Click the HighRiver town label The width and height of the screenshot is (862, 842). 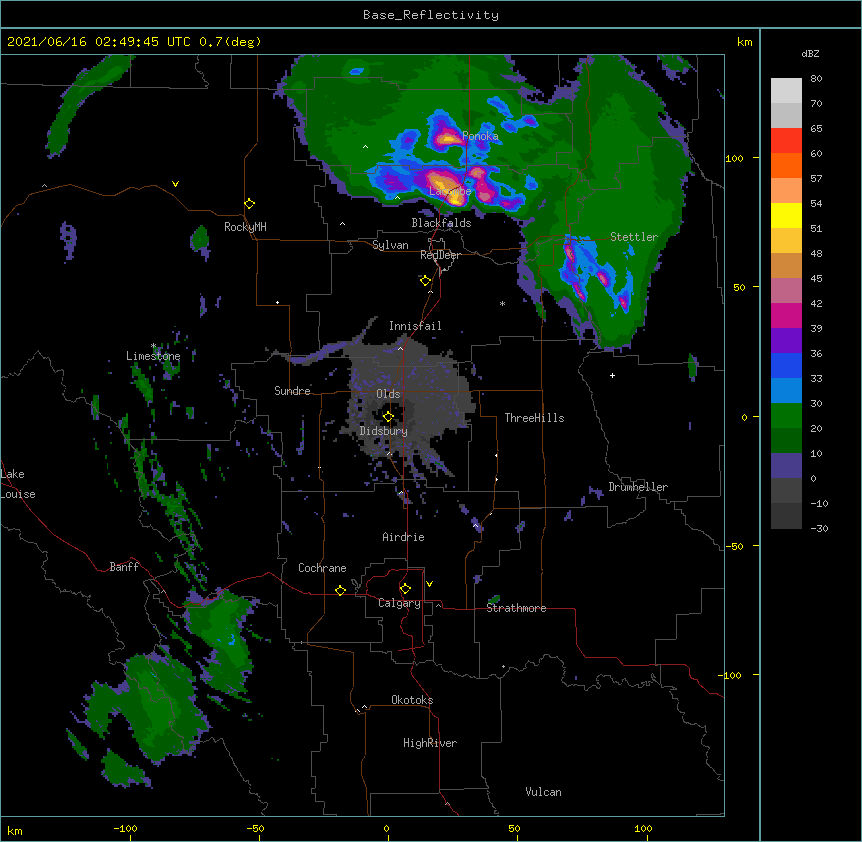coord(430,743)
